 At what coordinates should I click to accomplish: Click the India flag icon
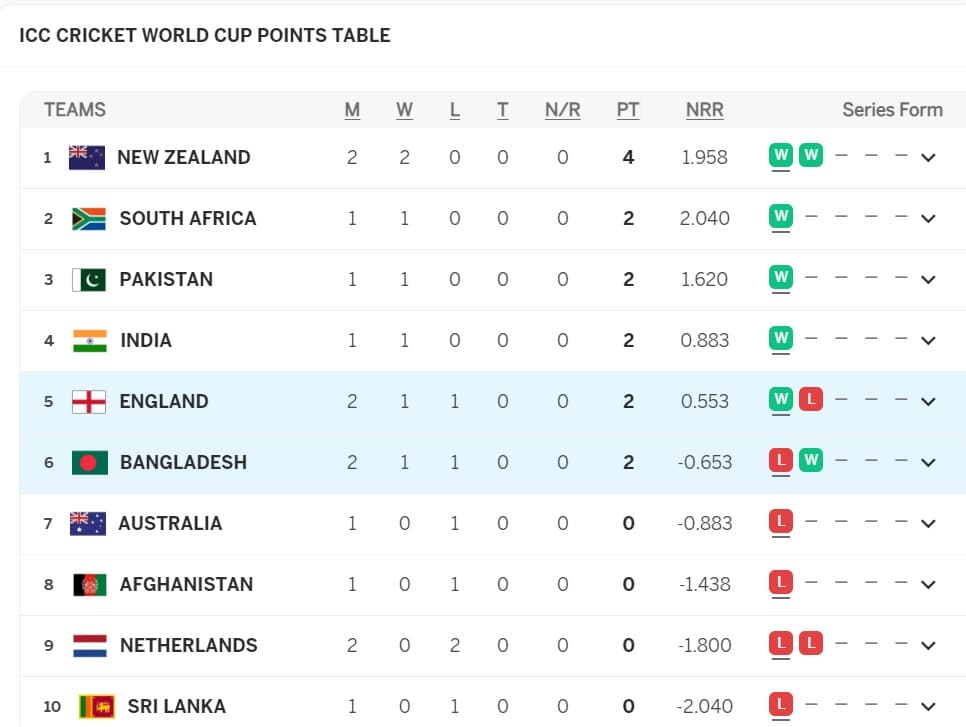coord(89,341)
